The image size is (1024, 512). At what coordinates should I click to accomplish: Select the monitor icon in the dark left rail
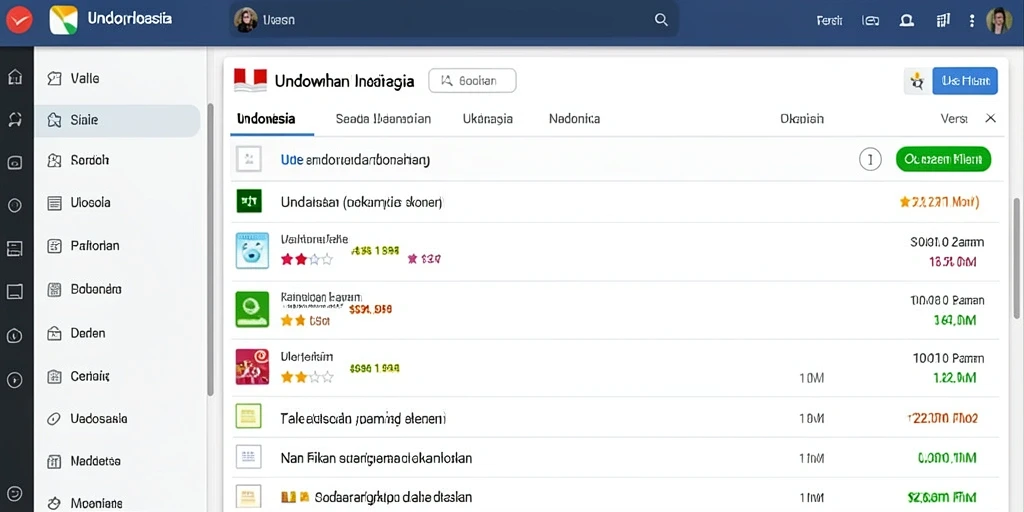click(x=15, y=291)
